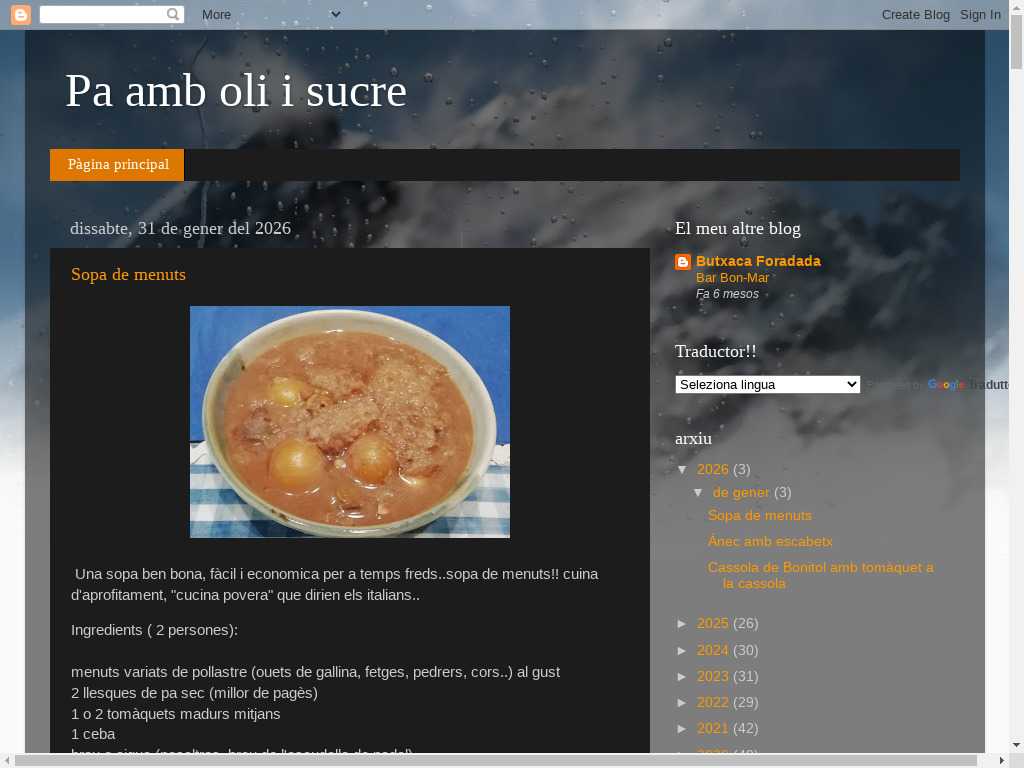This screenshot has width=1024, height=768.
Task: Collapse the 2026 archive year
Action: pyautogui.click(x=683, y=470)
